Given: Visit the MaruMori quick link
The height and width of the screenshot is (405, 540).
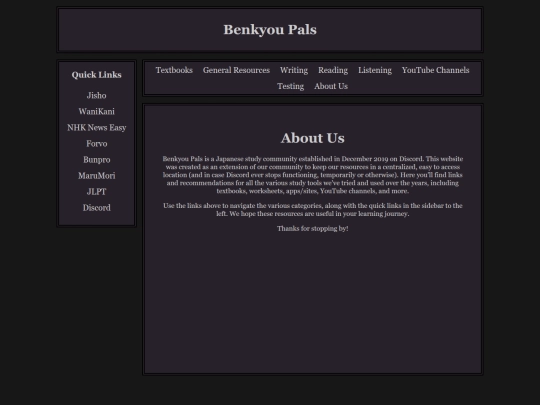Looking at the screenshot, I should click(96, 176).
